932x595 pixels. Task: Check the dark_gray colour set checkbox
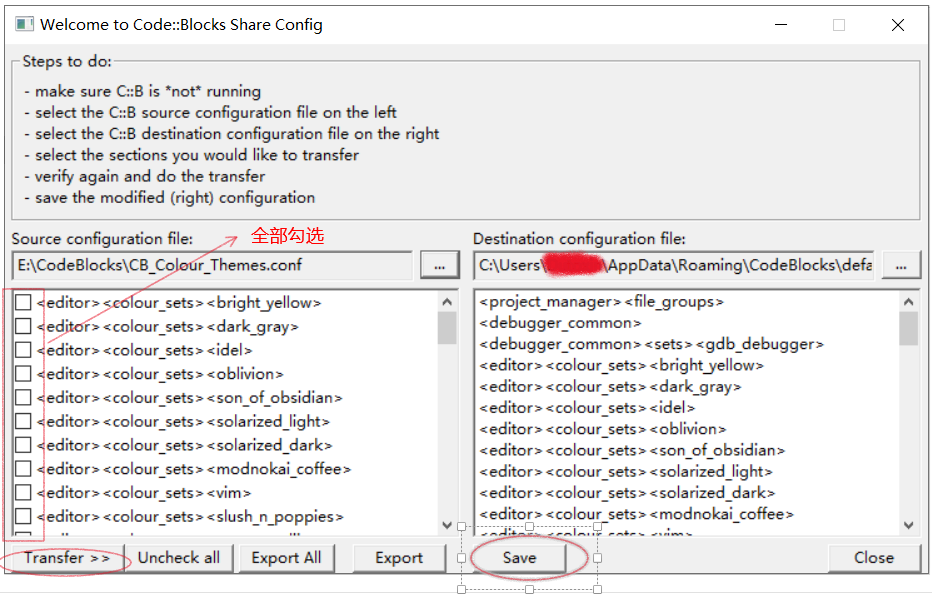[x=23, y=325]
